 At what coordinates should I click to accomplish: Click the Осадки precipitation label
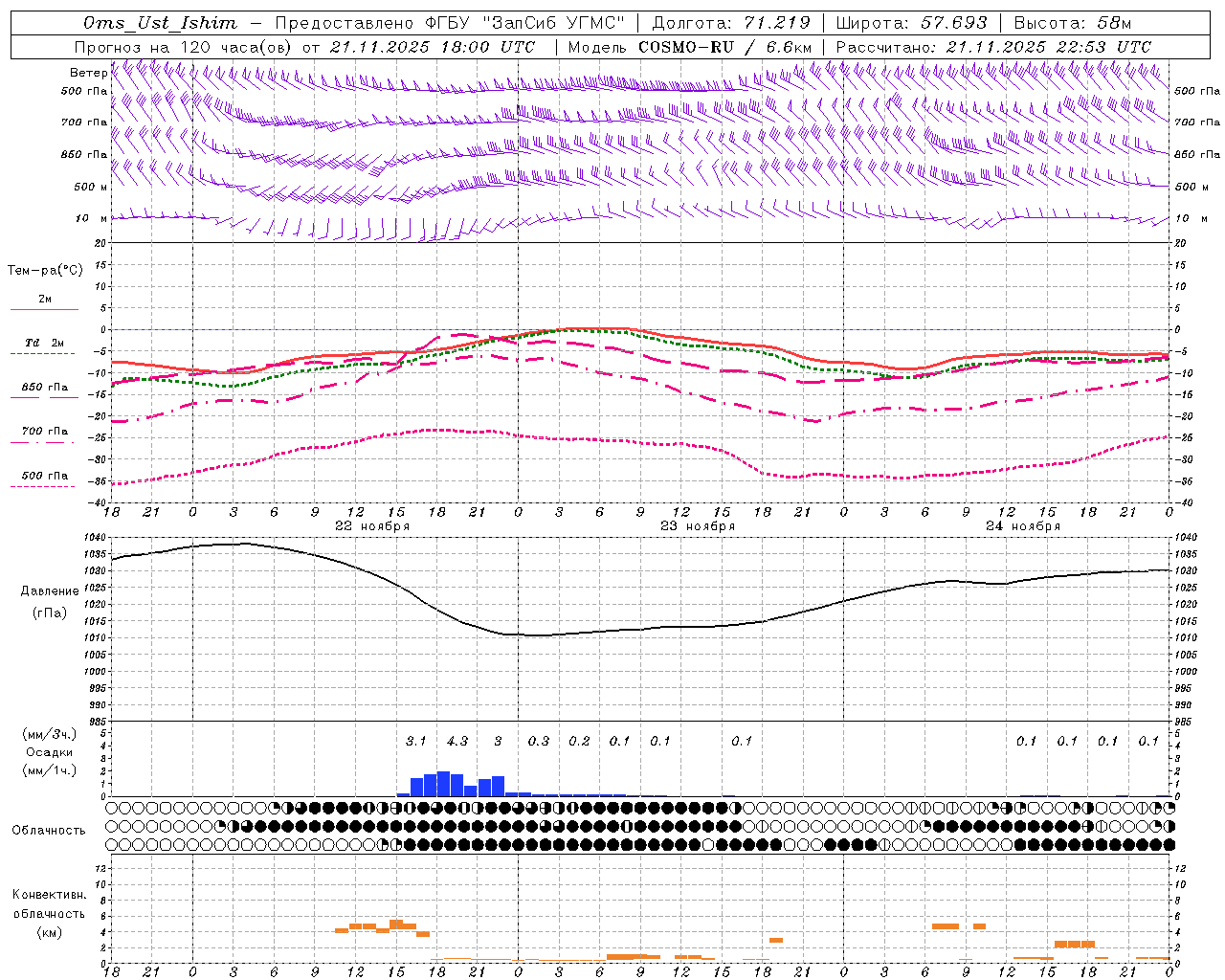pos(50,752)
